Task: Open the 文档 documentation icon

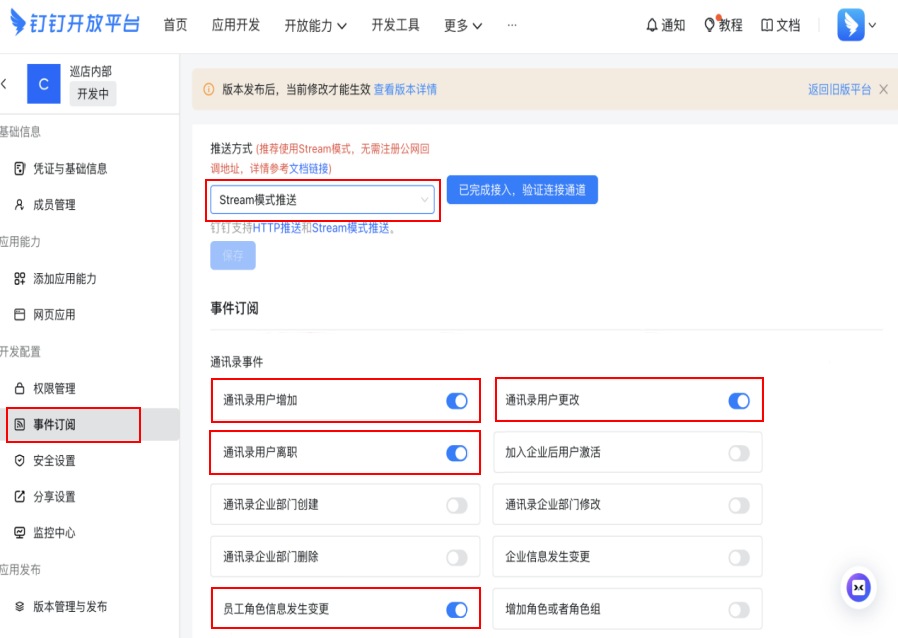Action: point(767,26)
